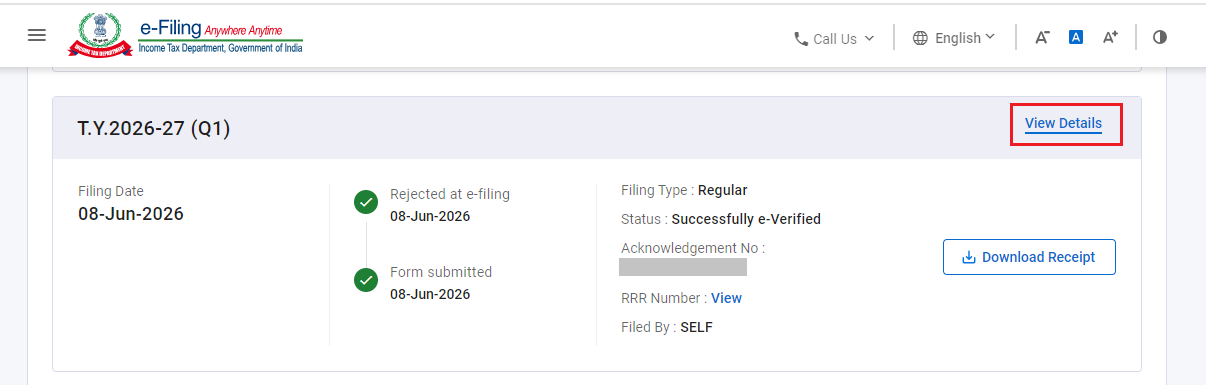This screenshot has height=385, width=1206.
Task: Click the Download Receipt button
Action: [x=1029, y=257]
